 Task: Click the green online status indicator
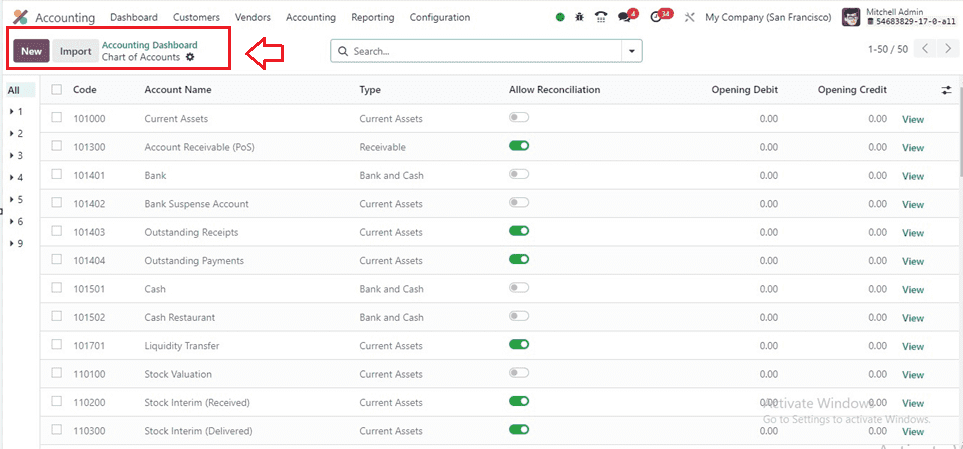click(560, 18)
